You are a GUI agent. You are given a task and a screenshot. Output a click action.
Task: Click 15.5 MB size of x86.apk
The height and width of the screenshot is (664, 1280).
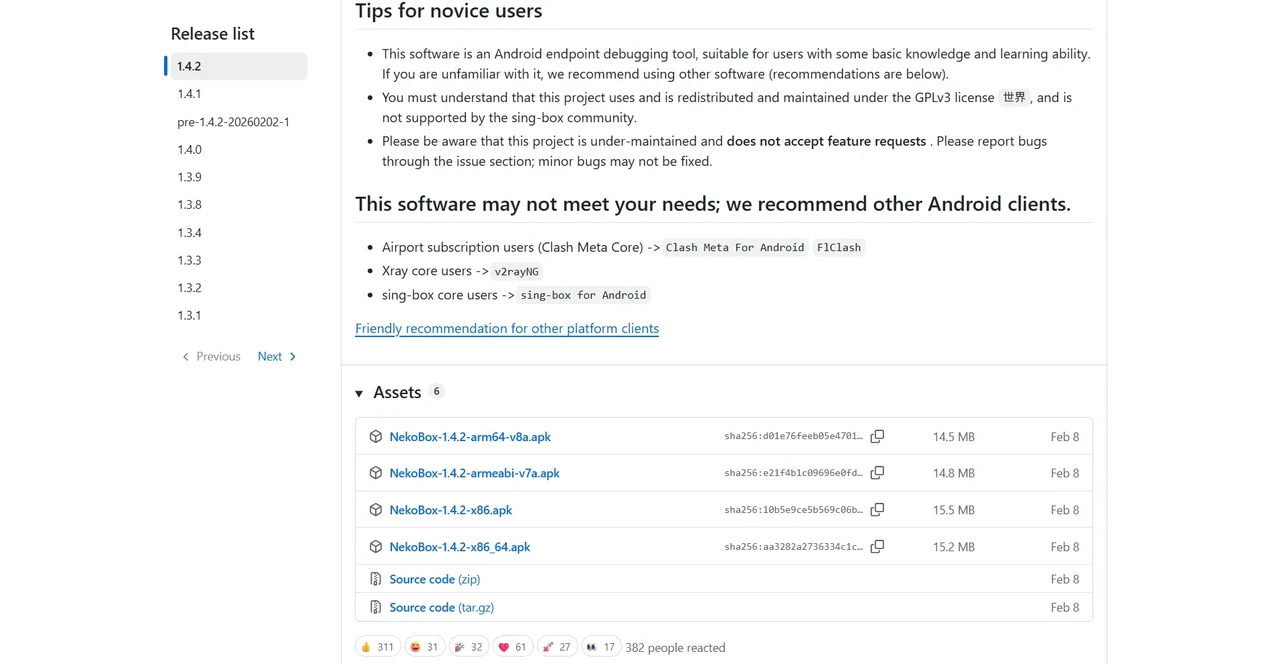click(x=954, y=510)
